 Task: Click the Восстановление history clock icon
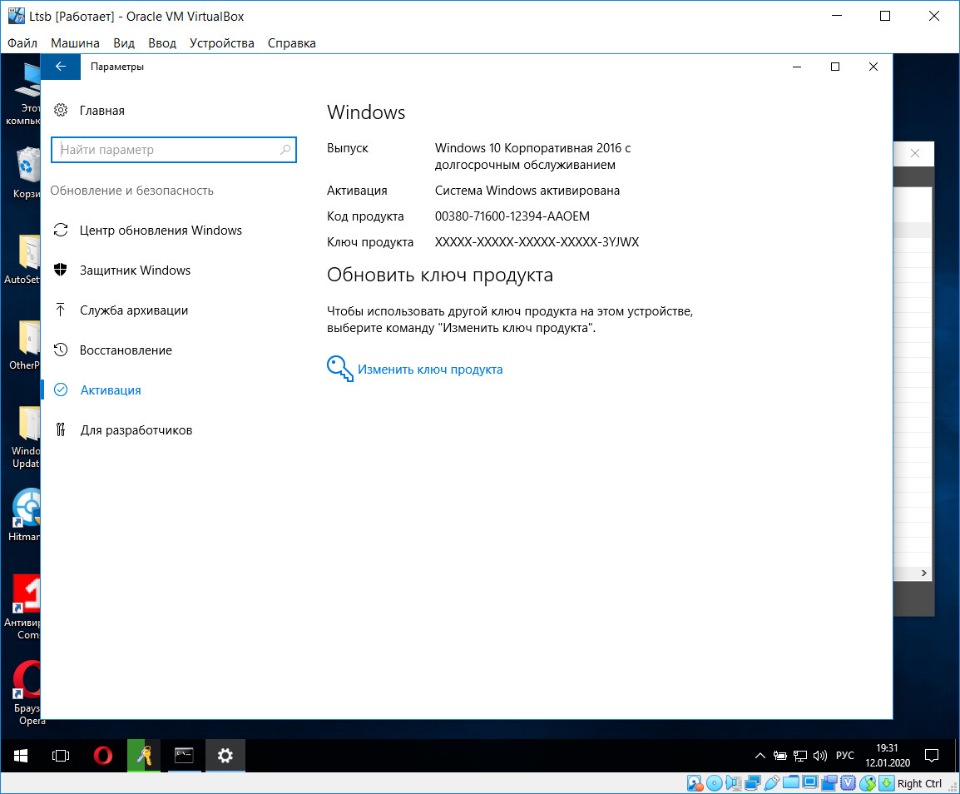coord(61,350)
